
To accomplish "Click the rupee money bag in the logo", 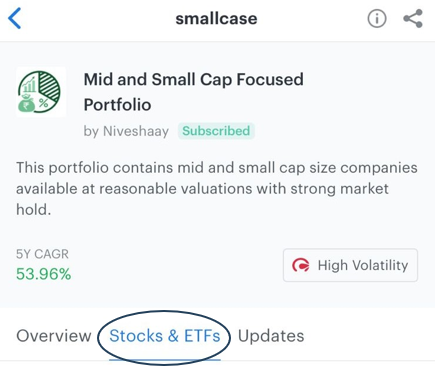I will (27, 104).
